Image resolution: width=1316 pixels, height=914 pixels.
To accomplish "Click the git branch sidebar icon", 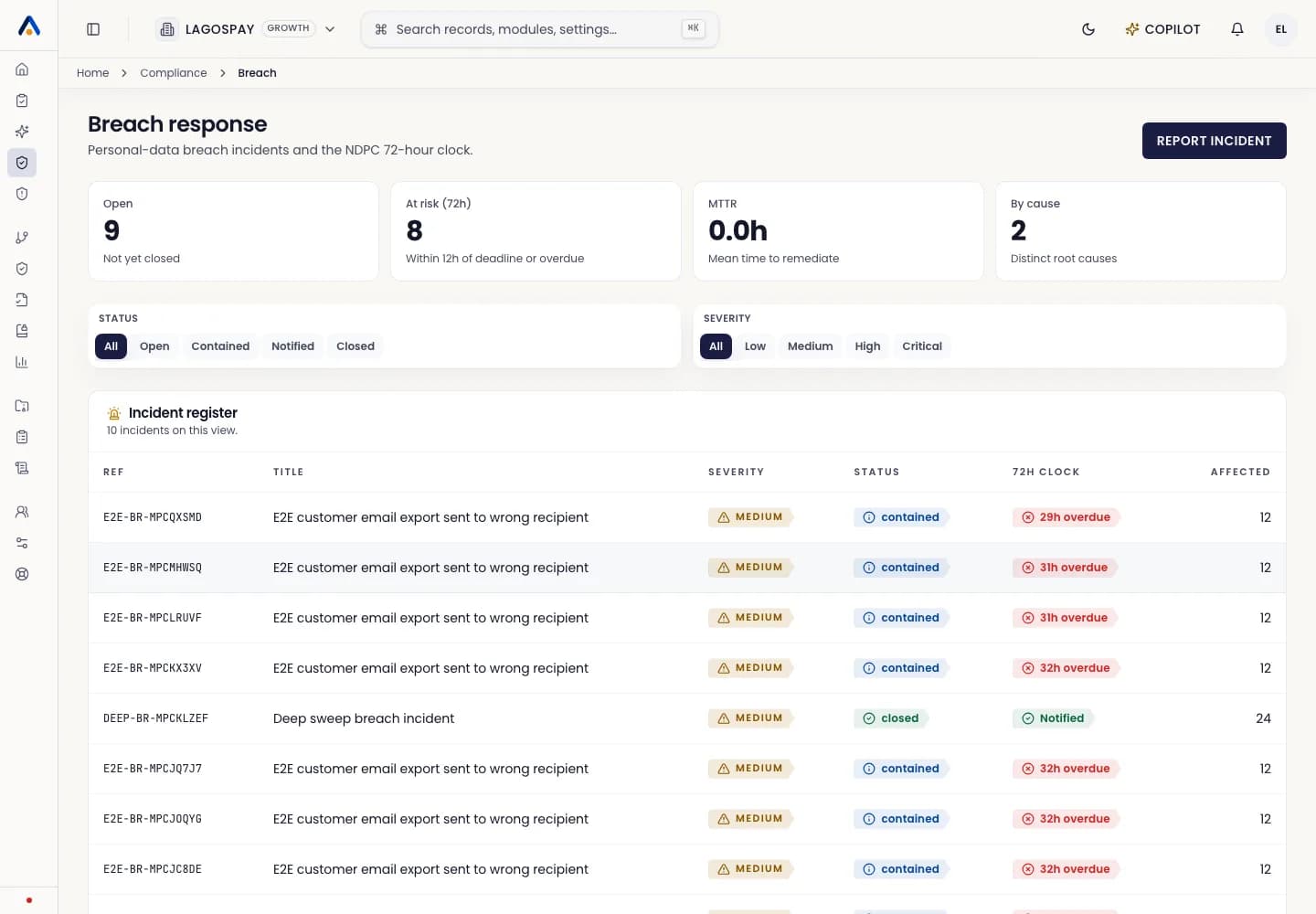I will click(x=22, y=238).
